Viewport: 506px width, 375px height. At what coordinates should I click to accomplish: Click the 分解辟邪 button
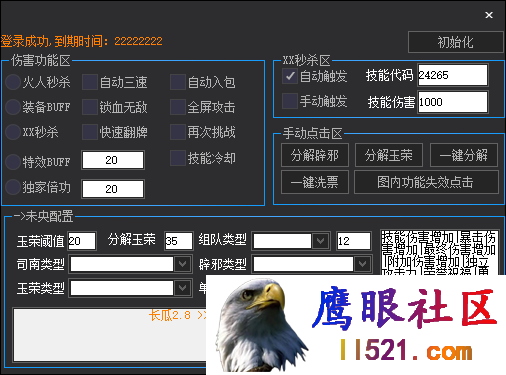pyautogui.click(x=315, y=155)
